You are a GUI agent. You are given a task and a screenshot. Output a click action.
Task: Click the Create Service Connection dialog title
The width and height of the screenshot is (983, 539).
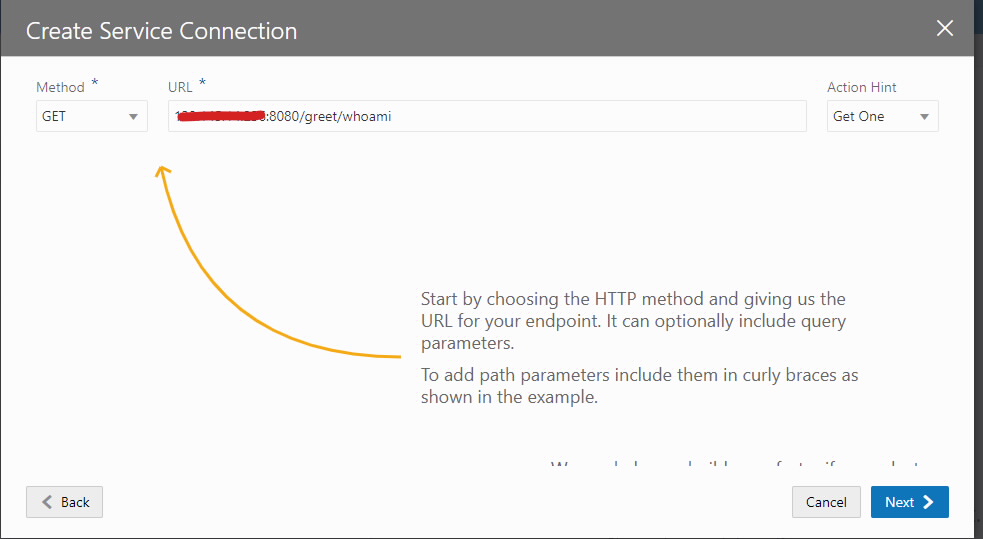(161, 30)
